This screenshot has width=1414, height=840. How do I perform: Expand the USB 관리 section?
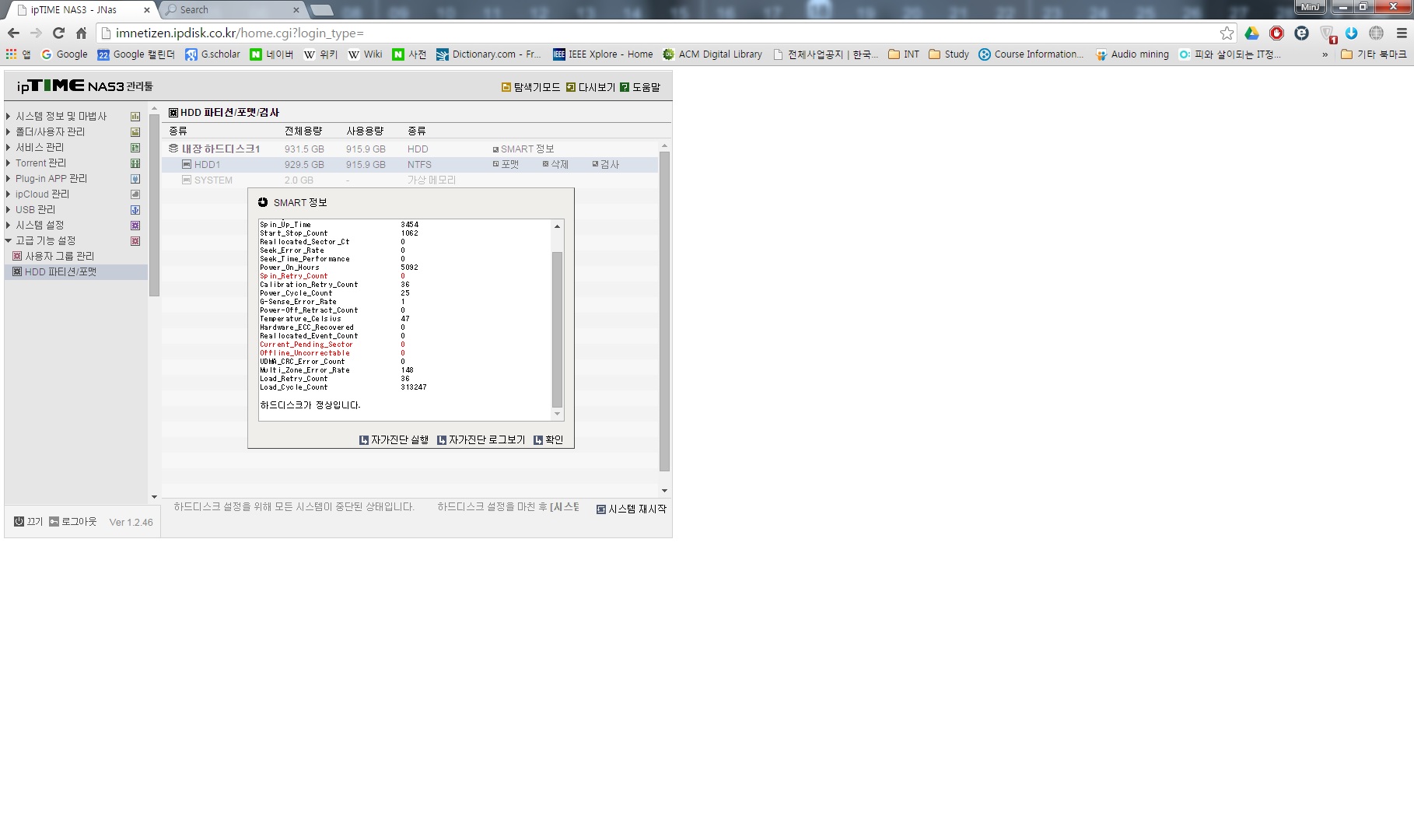[x=35, y=209]
